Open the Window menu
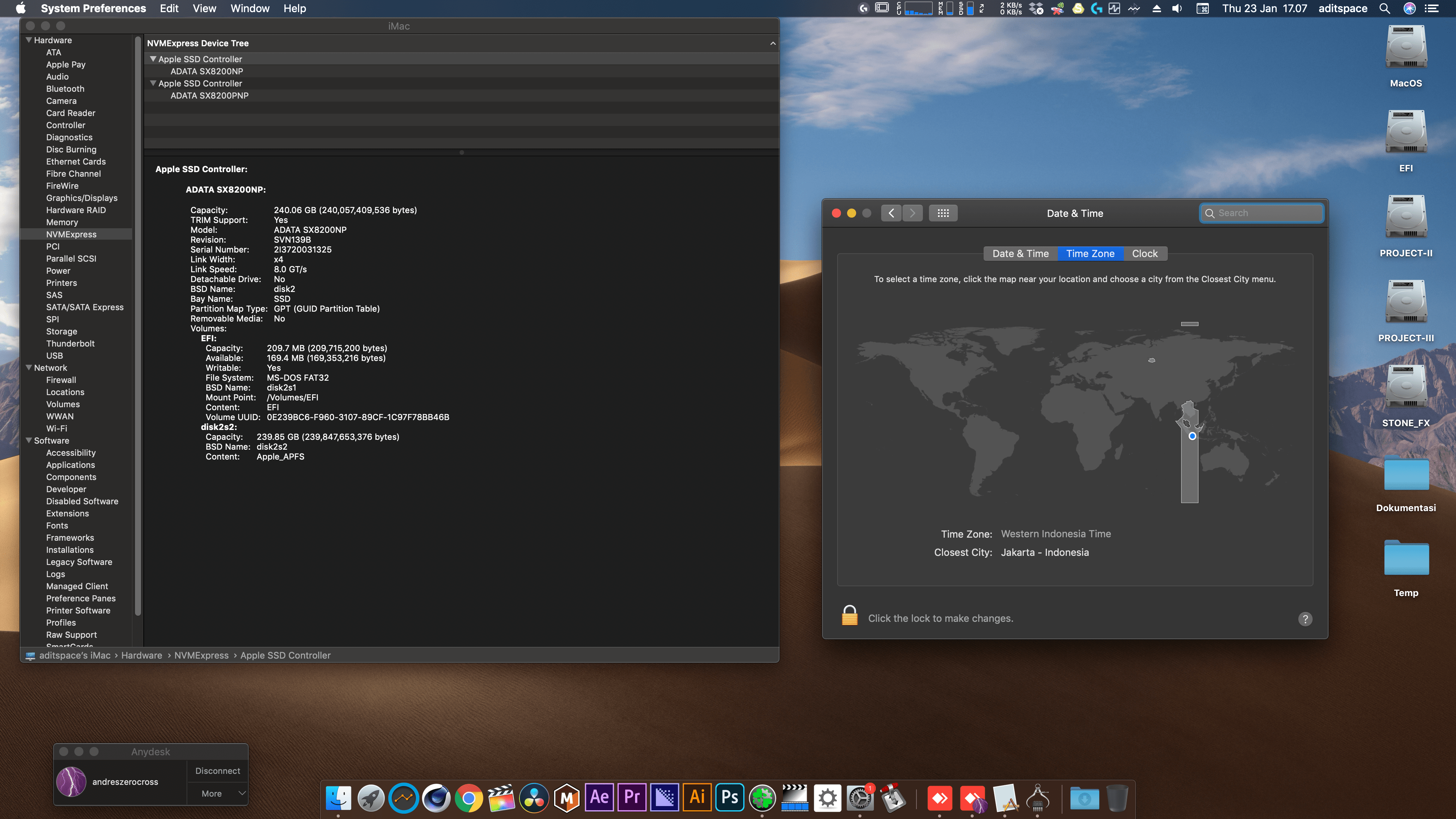Viewport: 1456px width, 819px height. coord(250,8)
